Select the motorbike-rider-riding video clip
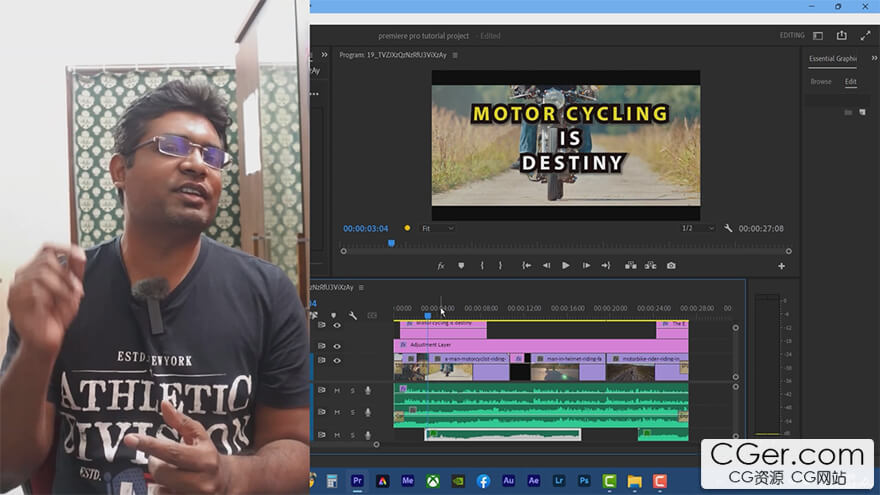The image size is (880, 495). click(647, 366)
